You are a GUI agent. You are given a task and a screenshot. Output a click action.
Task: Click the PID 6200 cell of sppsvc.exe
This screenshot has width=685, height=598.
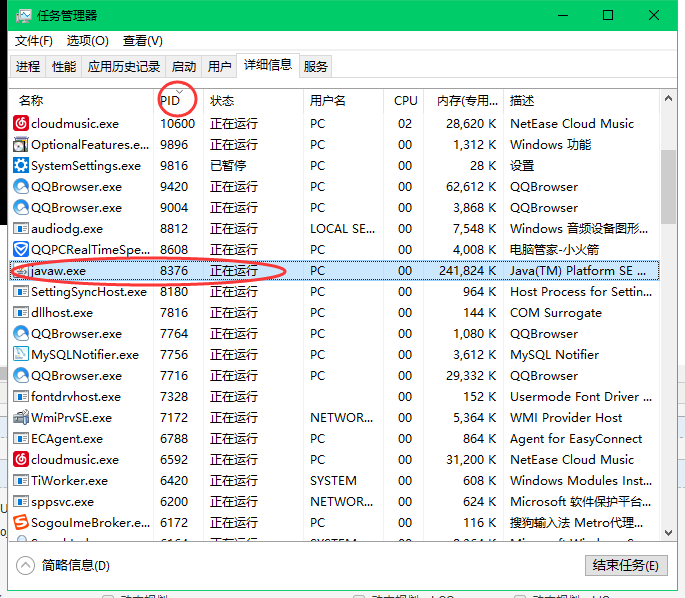pos(174,501)
